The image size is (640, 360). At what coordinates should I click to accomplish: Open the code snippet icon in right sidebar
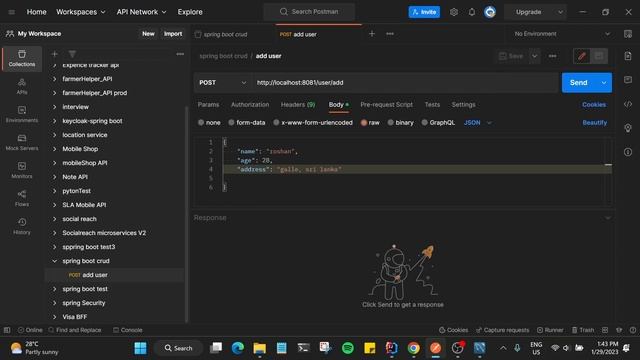pyautogui.click(x=628, y=104)
